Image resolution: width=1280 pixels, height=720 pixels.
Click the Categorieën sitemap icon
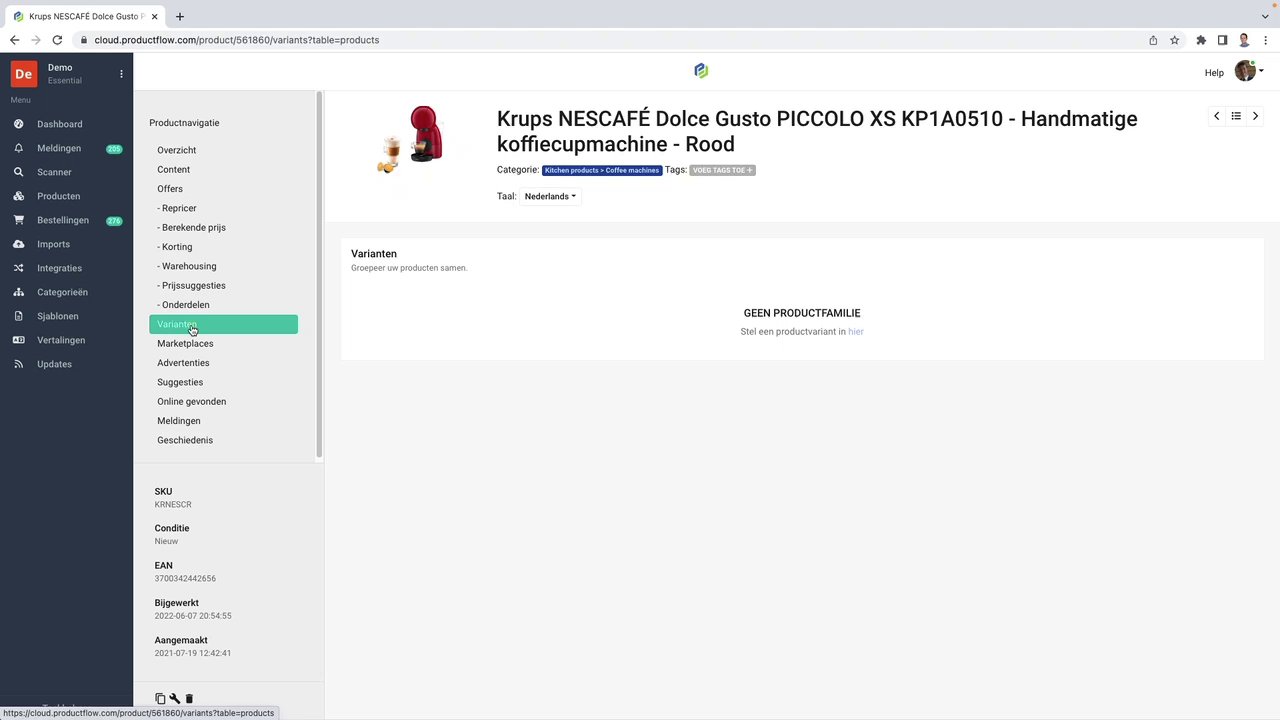coord(18,292)
